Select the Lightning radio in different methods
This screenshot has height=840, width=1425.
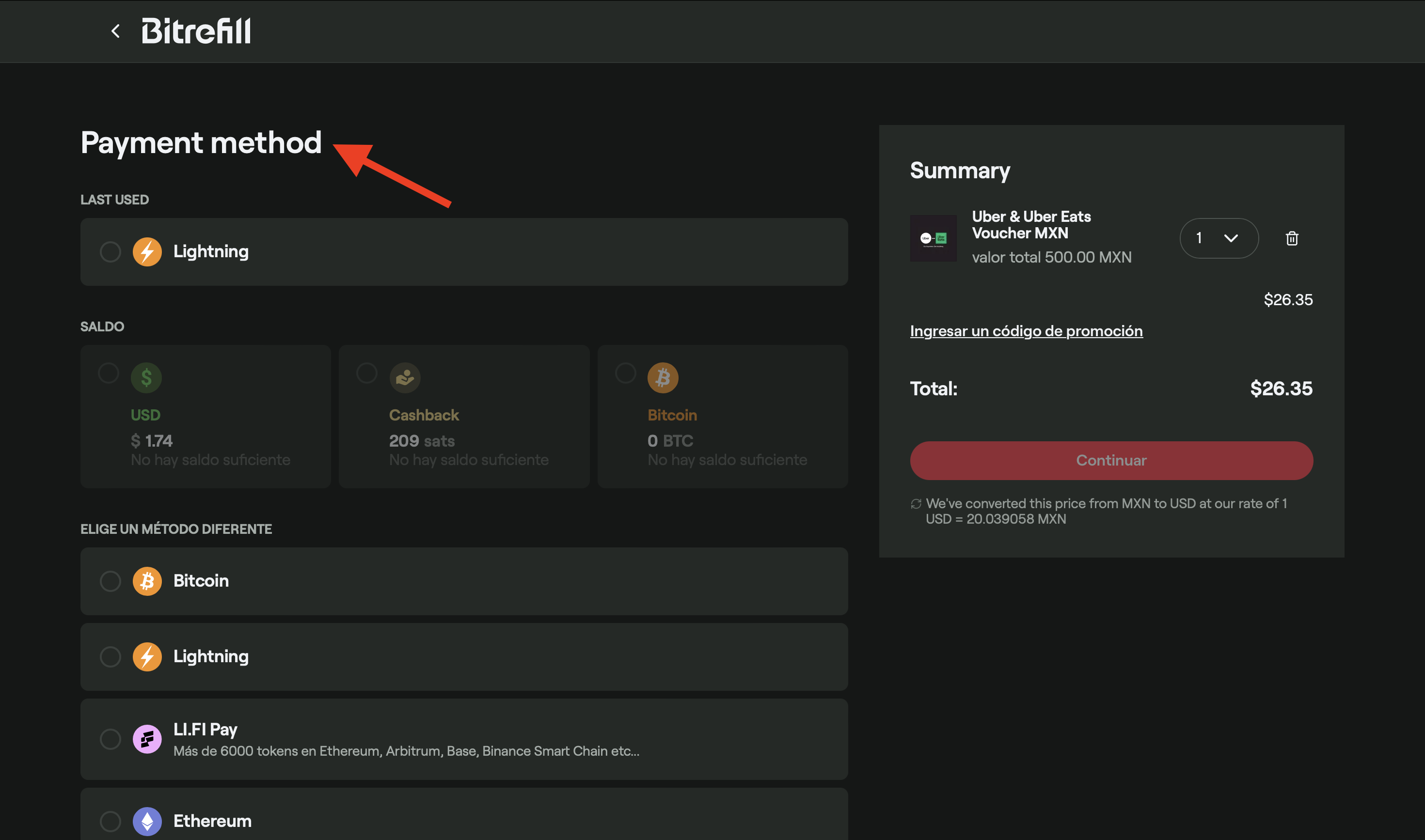pos(111,657)
